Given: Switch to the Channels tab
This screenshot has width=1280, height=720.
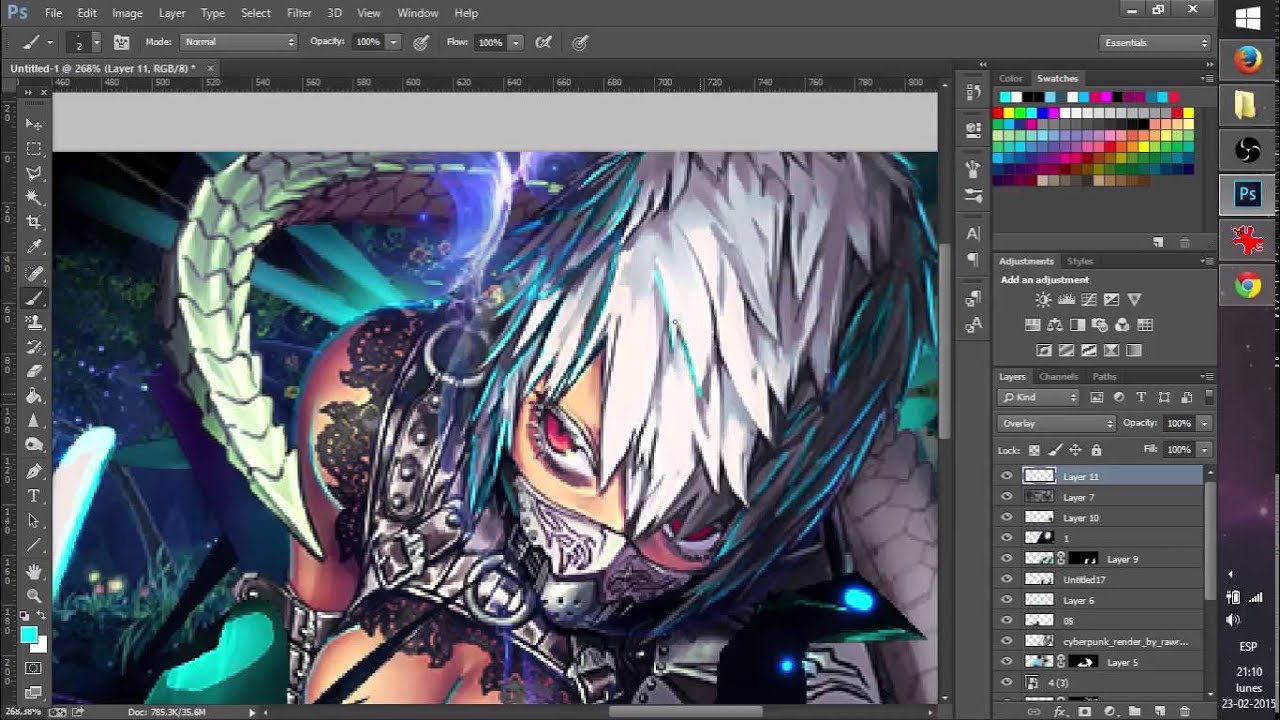Looking at the screenshot, I should click(1058, 377).
